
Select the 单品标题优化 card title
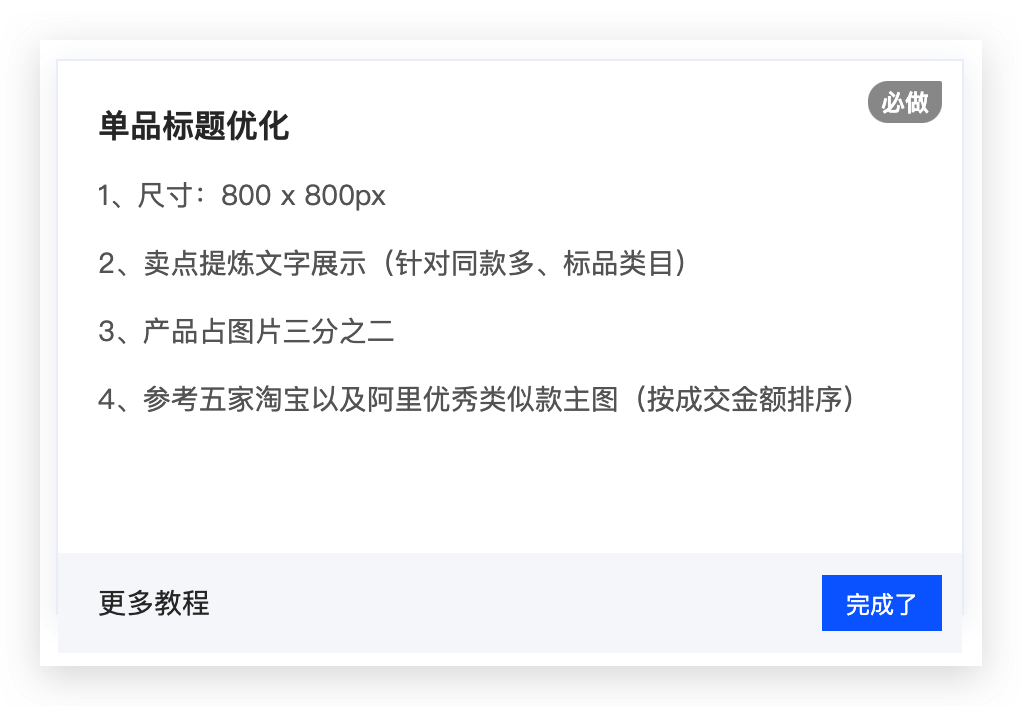[194, 126]
